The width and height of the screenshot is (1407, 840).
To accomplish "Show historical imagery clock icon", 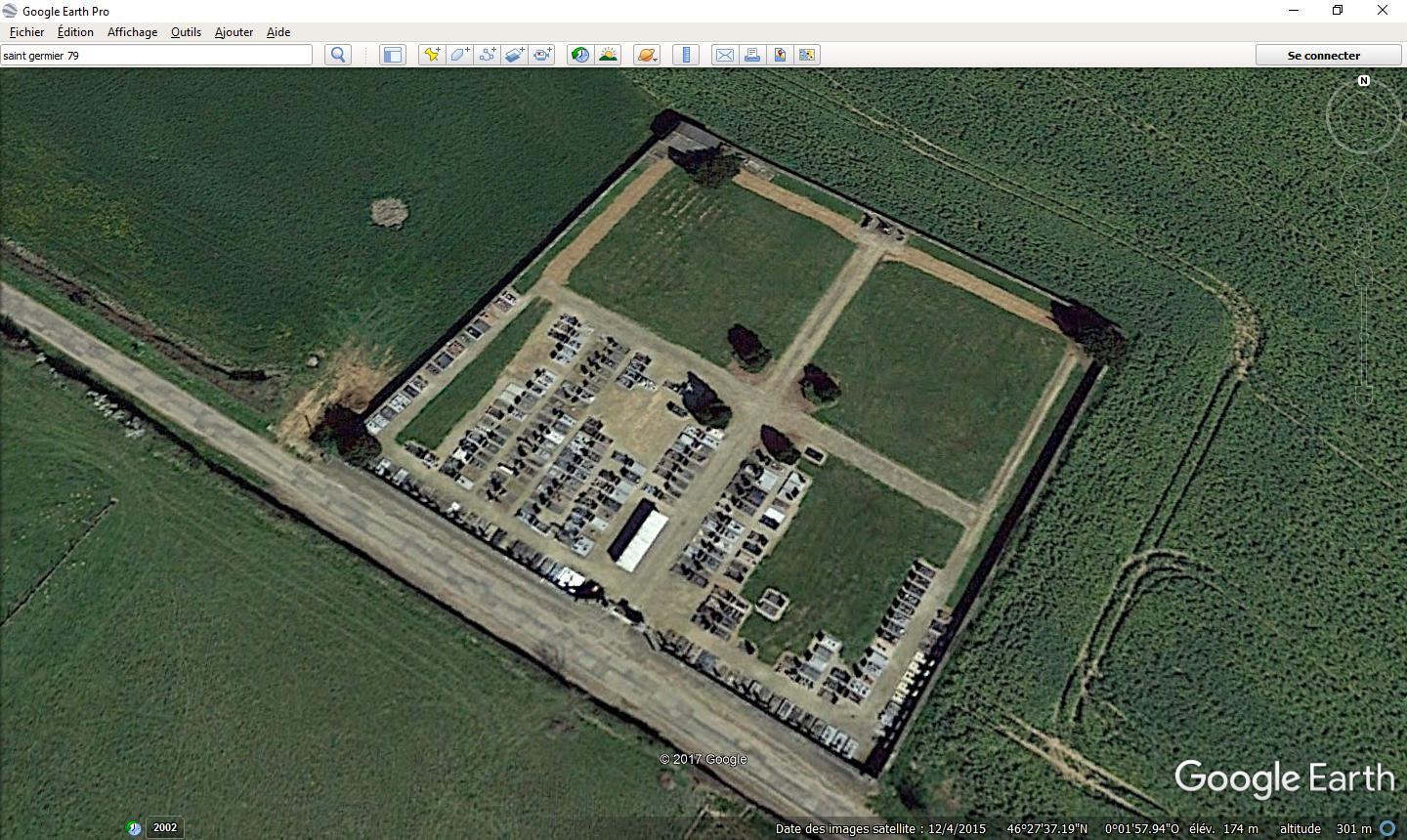I will [580, 55].
